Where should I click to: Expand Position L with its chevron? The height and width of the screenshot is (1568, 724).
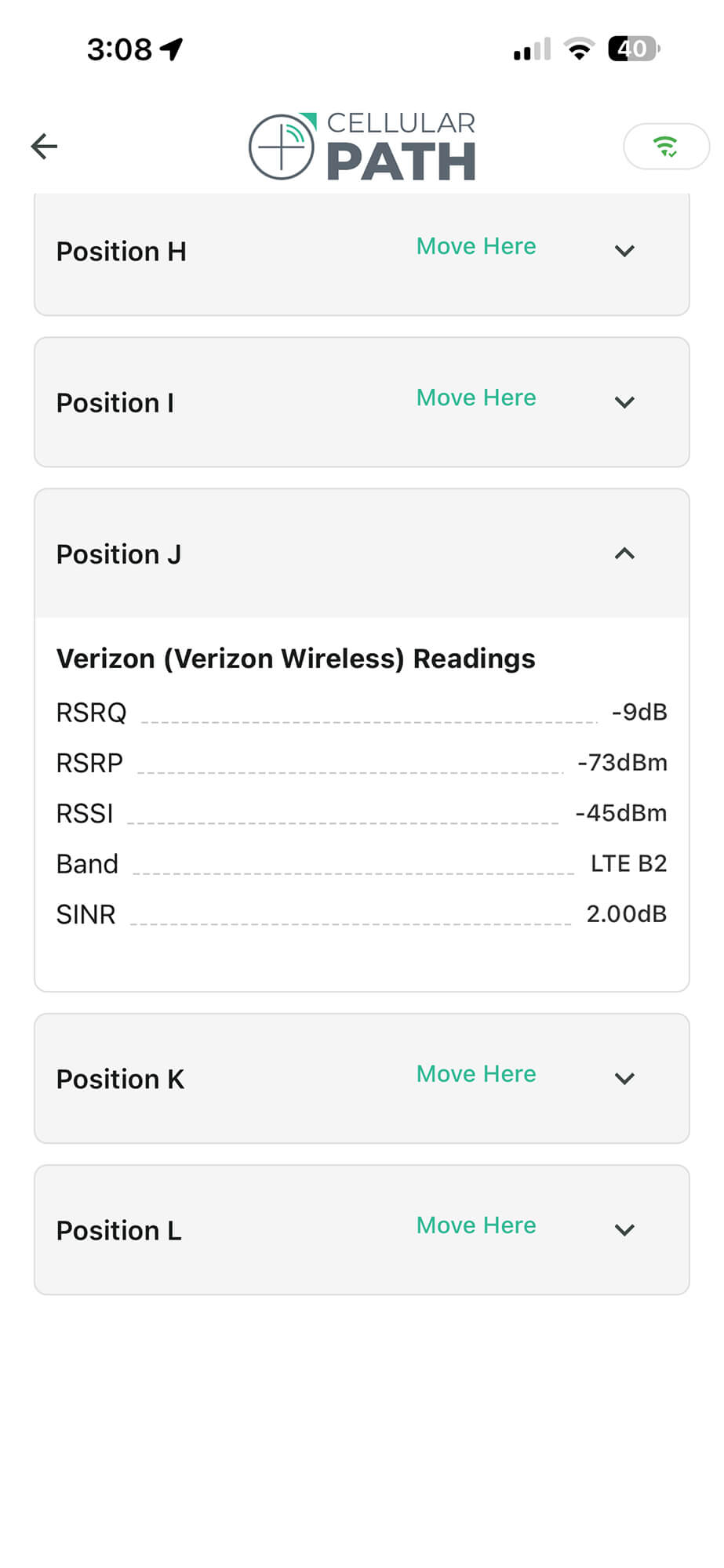point(624,1229)
